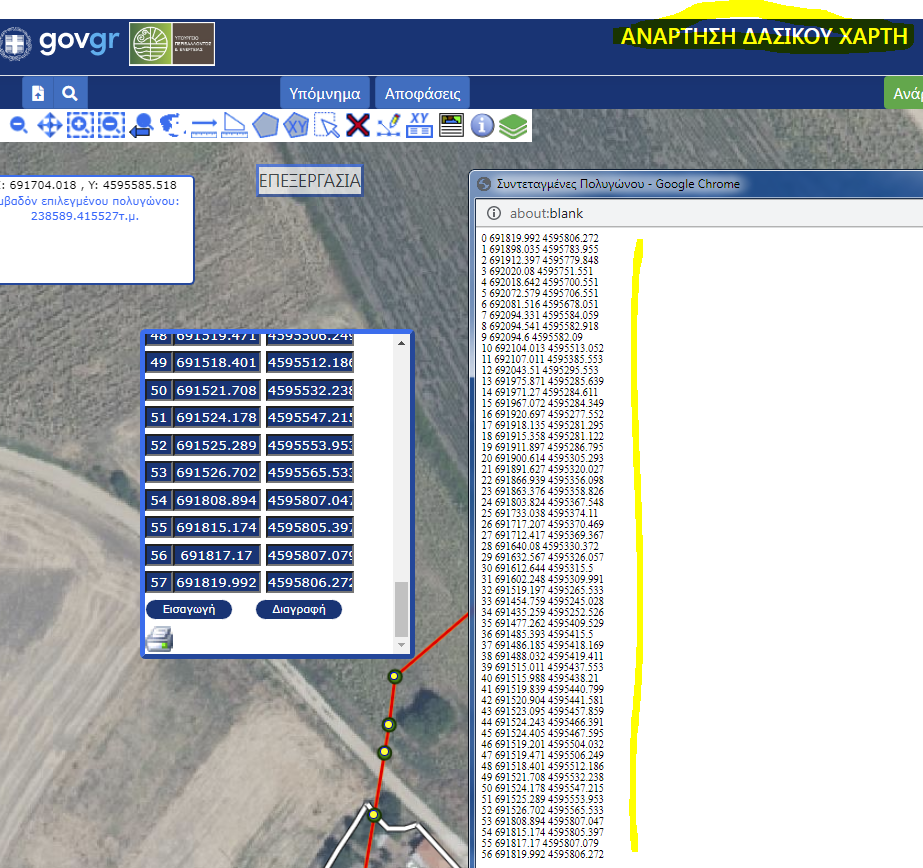Click the red X clear tool

tap(358, 125)
